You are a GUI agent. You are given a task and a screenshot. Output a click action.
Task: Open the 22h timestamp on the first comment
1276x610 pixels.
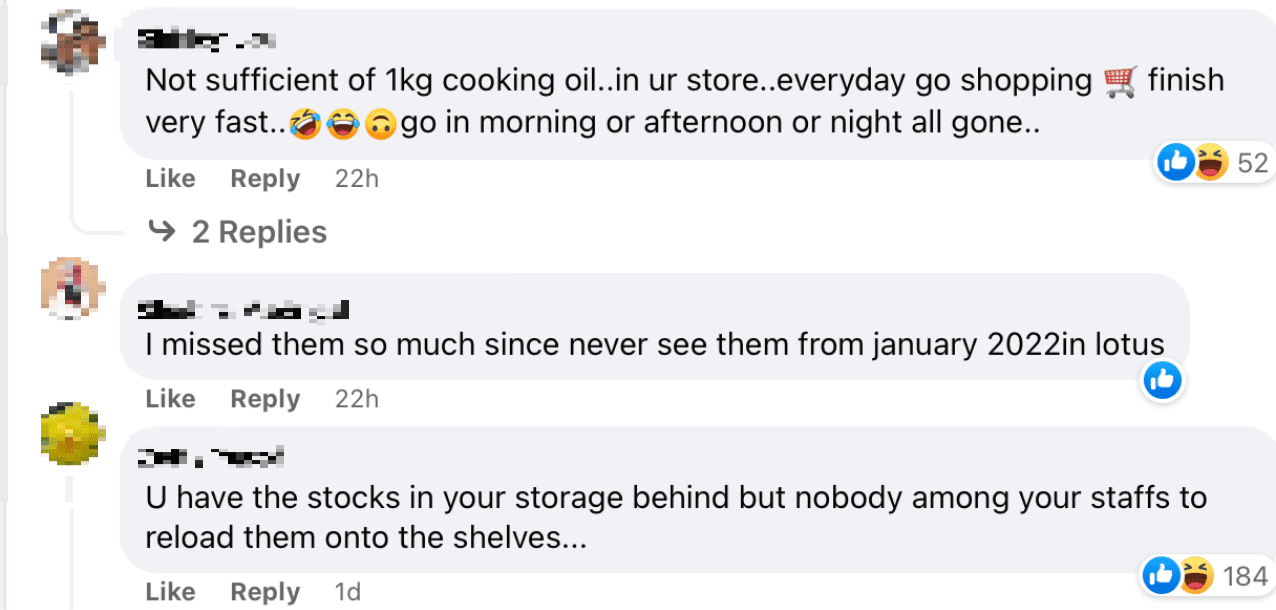pyautogui.click(x=356, y=178)
